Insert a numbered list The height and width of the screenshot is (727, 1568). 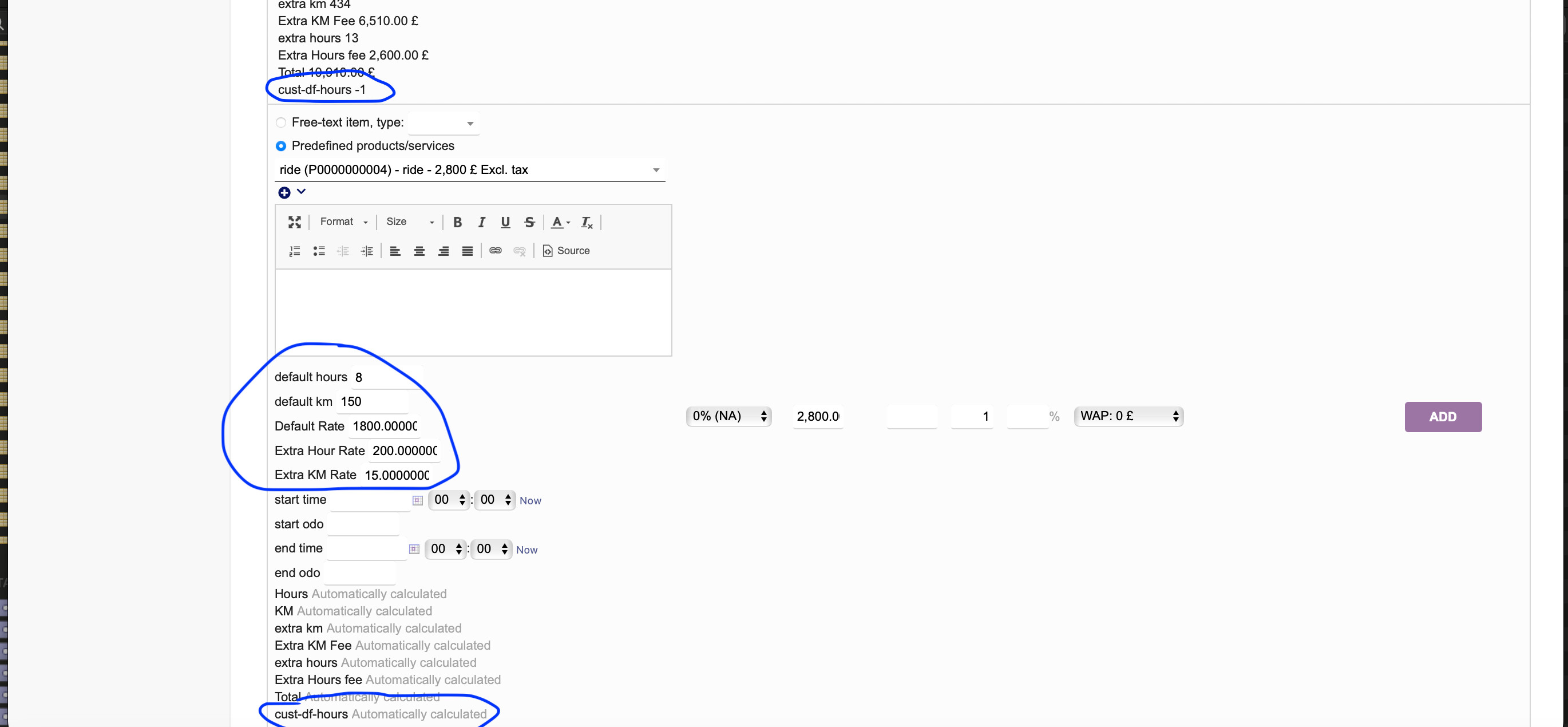(x=295, y=251)
